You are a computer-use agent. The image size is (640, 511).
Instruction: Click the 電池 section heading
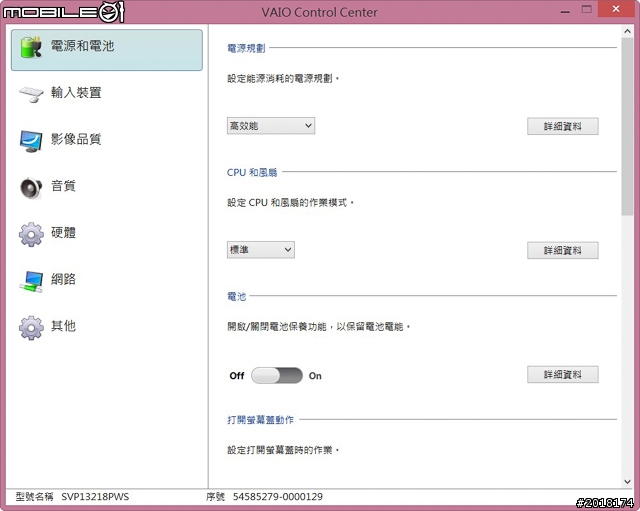click(x=236, y=296)
